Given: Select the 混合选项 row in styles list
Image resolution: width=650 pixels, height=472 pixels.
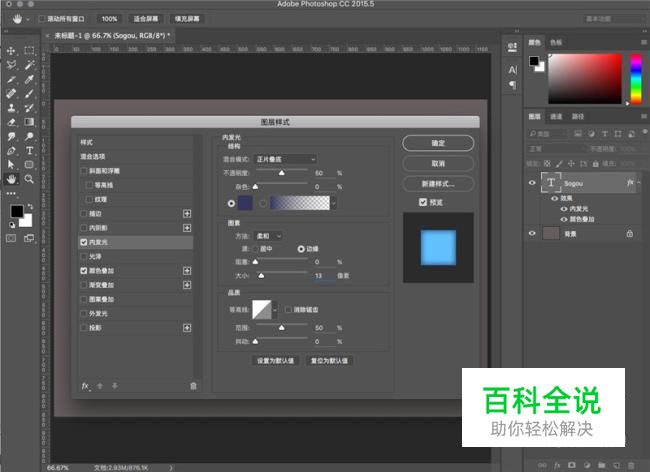Looking at the screenshot, I should click(x=136, y=157).
